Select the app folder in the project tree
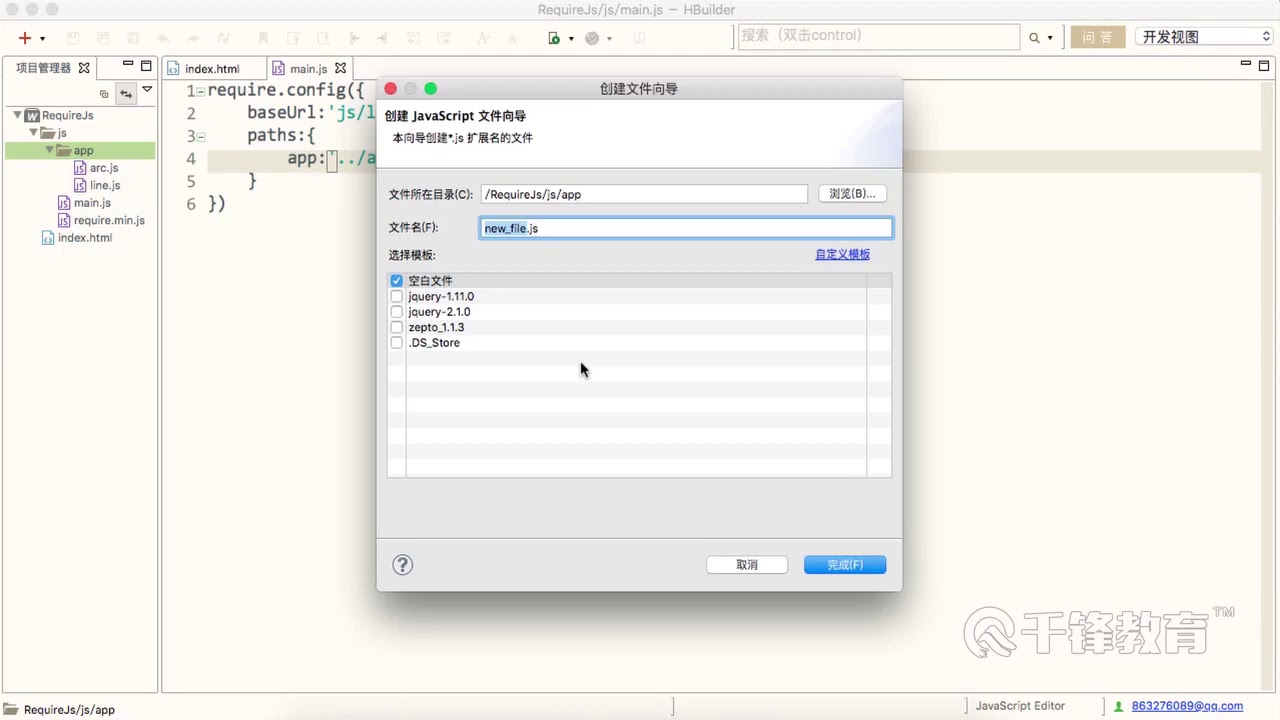The width and height of the screenshot is (1280, 720). [x=83, y=151]
